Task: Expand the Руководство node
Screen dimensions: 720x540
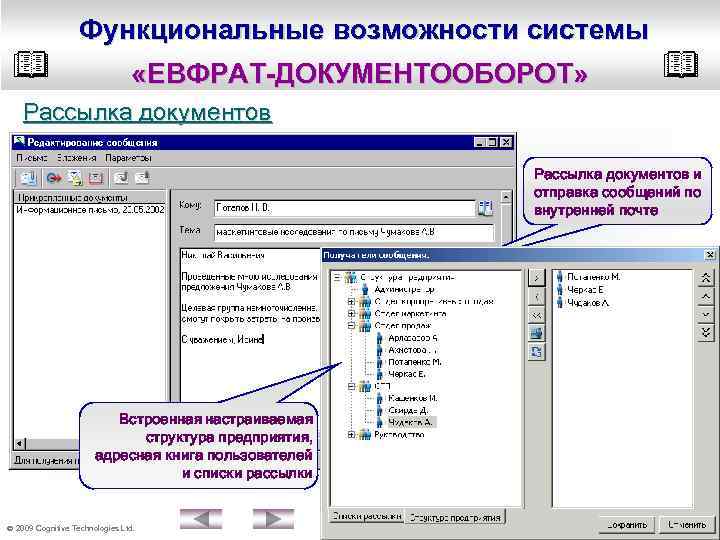Action: click(x=351, y=434)
